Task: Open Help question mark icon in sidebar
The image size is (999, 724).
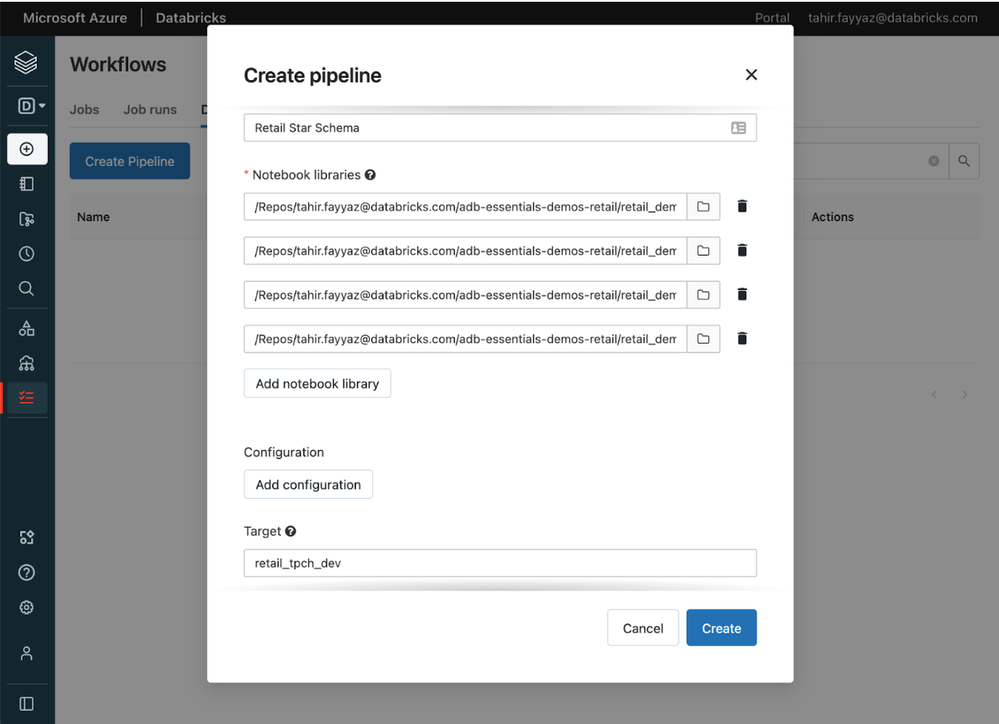Action: (27, 572)
